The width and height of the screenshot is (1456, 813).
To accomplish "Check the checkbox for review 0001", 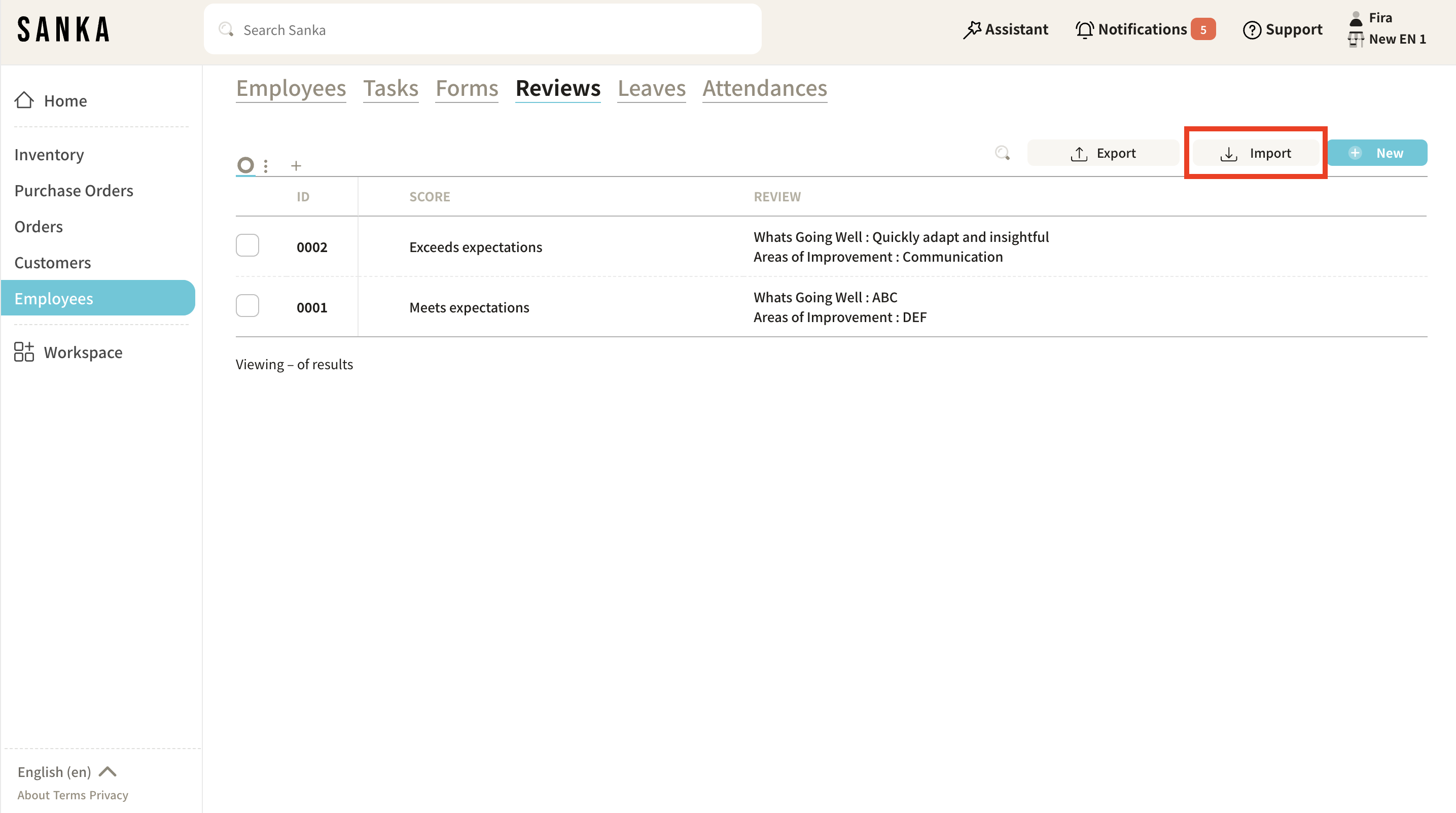I will pyautogui.click(x=247, y=306).
